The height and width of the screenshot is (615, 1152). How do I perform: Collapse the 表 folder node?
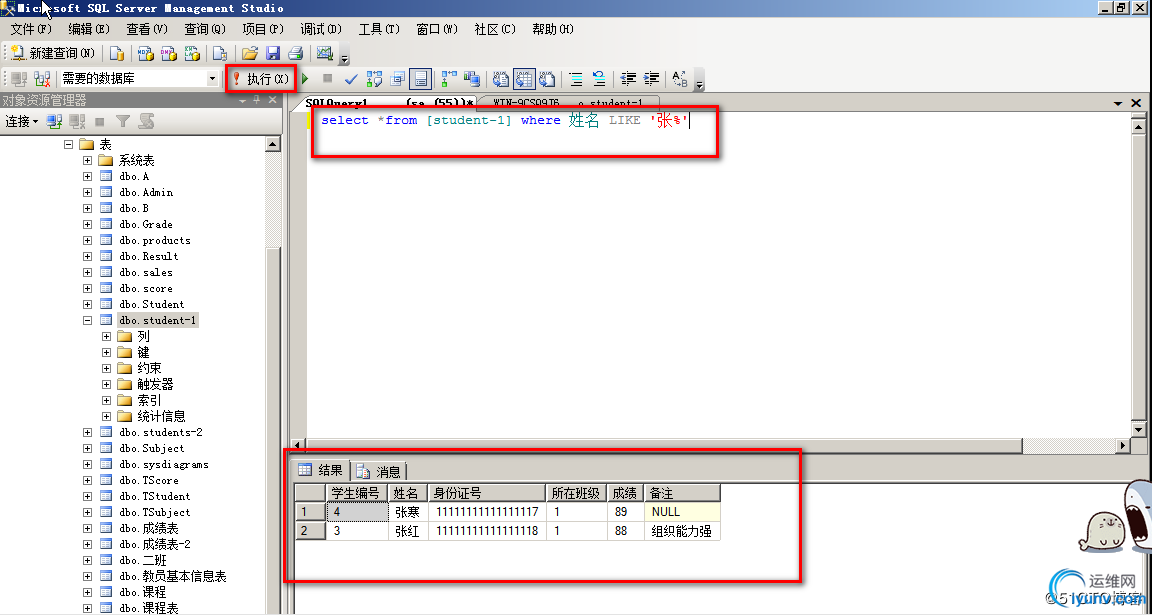point(68,145)
